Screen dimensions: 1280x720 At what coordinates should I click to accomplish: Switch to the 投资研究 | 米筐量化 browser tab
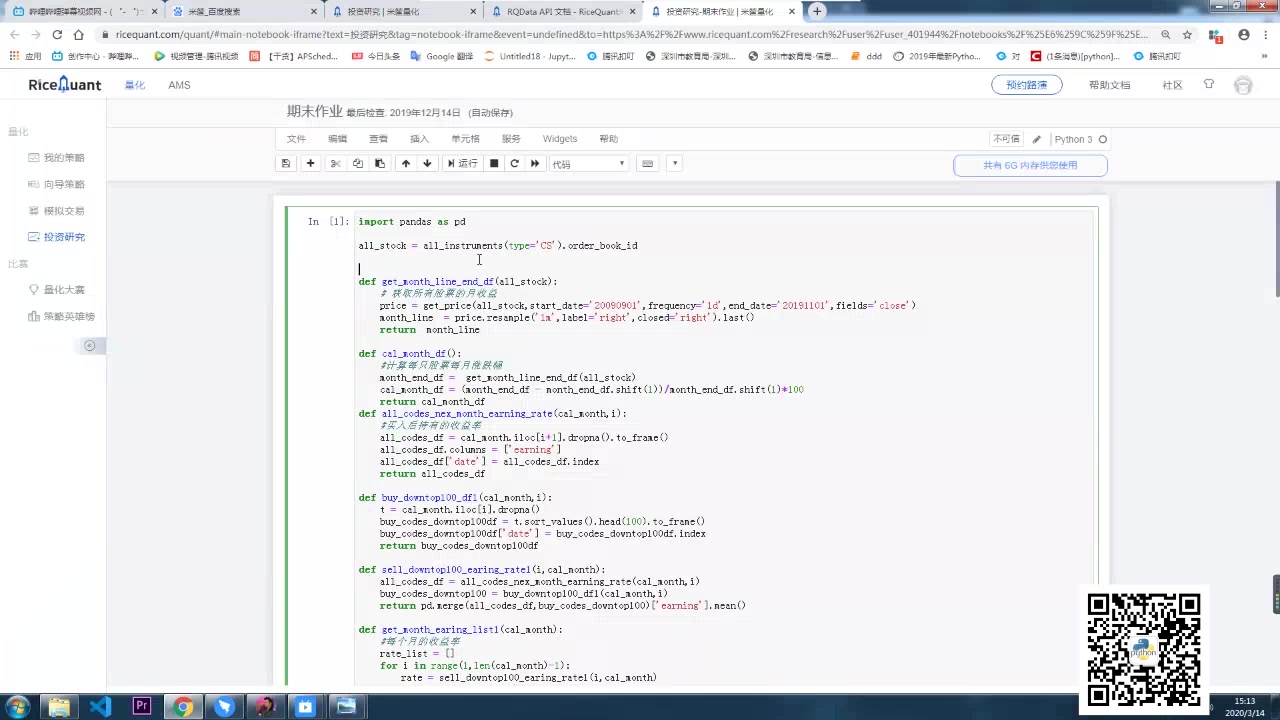click(x=403, y=11)
